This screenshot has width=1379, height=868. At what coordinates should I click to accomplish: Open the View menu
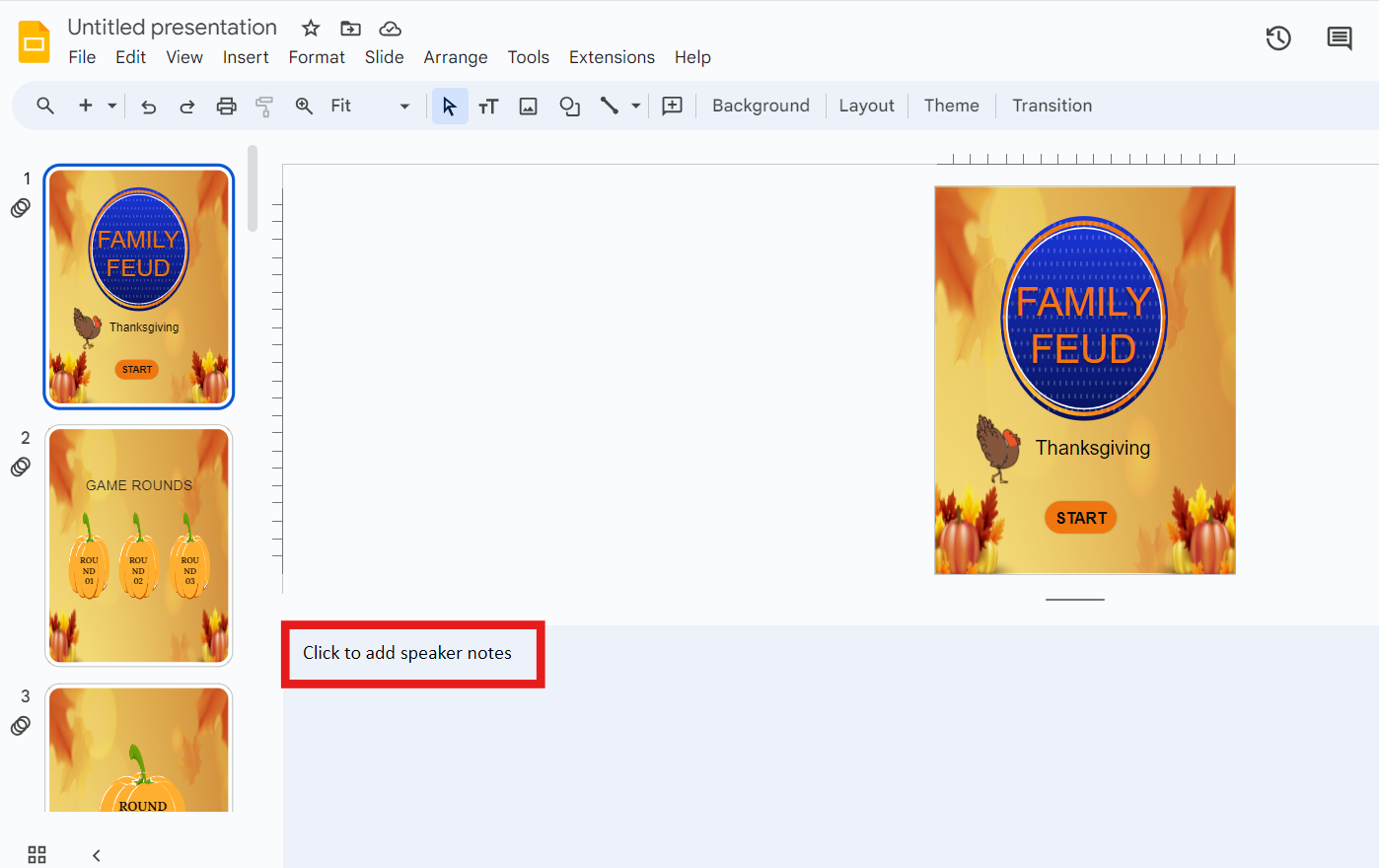coord(184,57)
